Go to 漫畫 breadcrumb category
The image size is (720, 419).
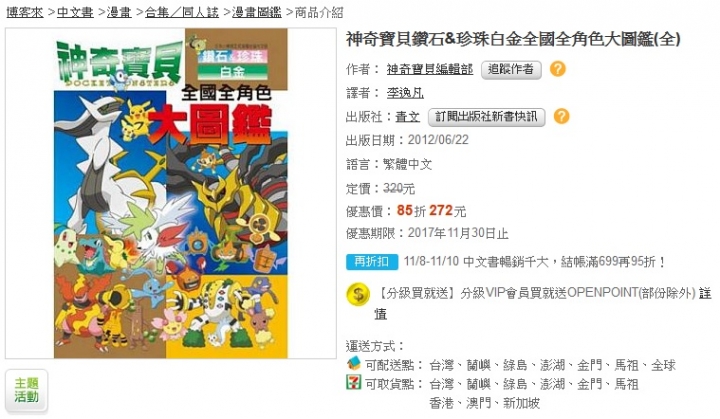point(119,12)
